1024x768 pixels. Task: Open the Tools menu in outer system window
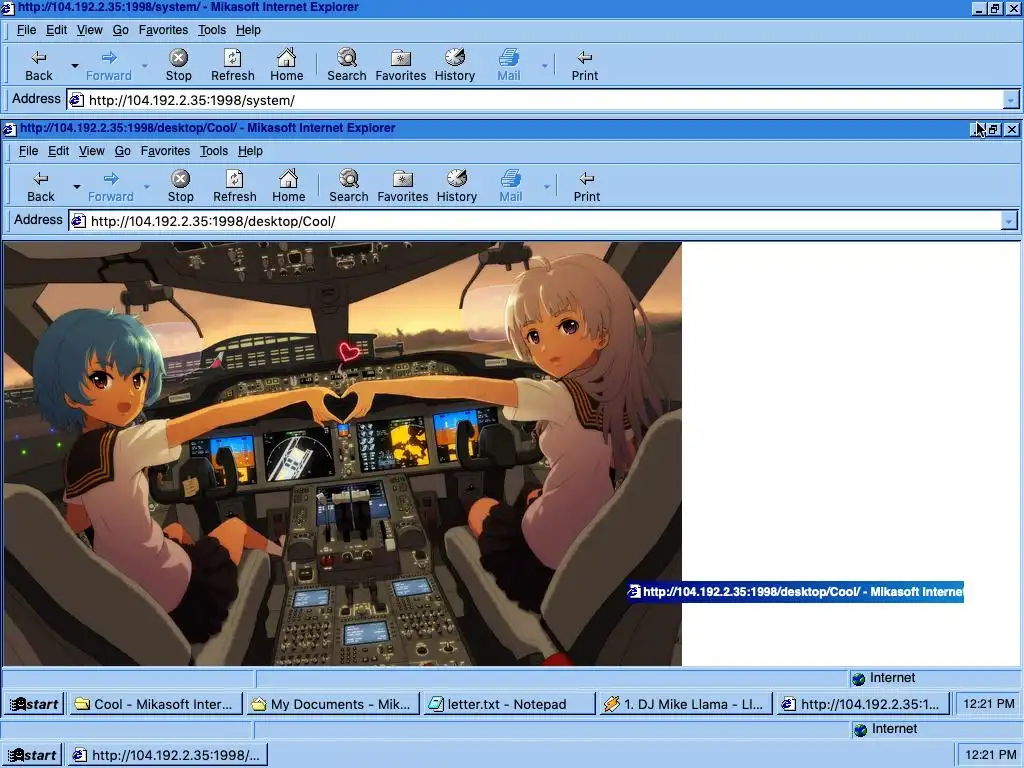point(212,30)
